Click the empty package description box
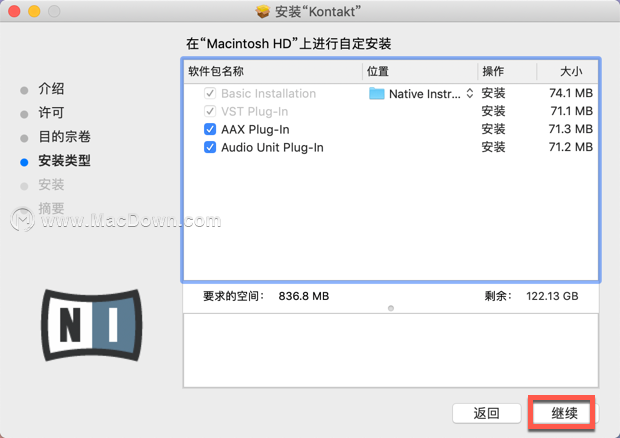 (391, 351)
